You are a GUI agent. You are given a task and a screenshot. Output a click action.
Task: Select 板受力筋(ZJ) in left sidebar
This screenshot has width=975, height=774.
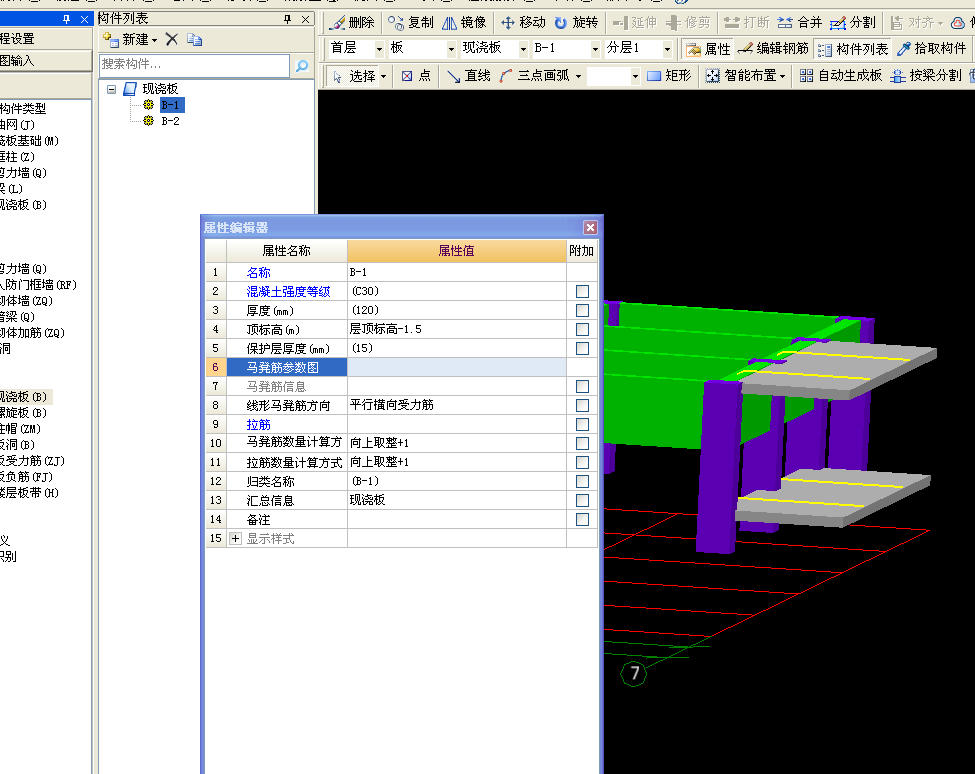coord(32,461)
